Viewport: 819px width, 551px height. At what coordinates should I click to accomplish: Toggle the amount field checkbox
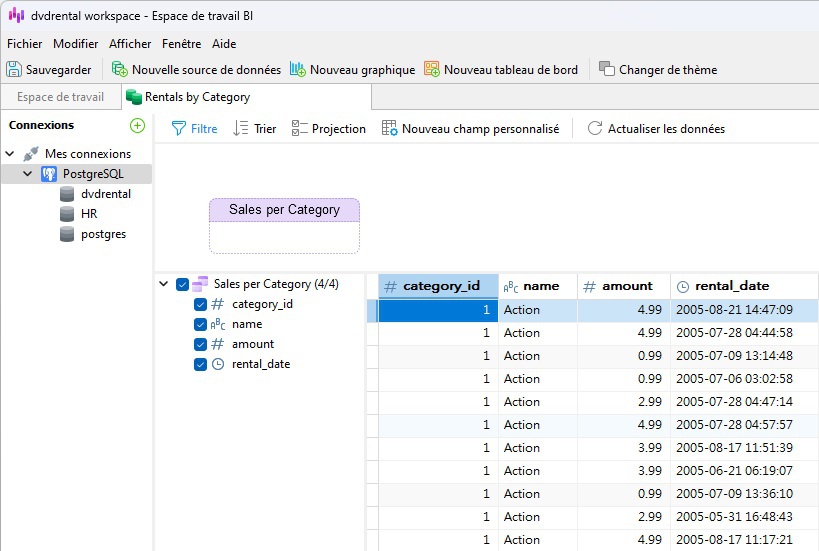[x=200, y=344]
